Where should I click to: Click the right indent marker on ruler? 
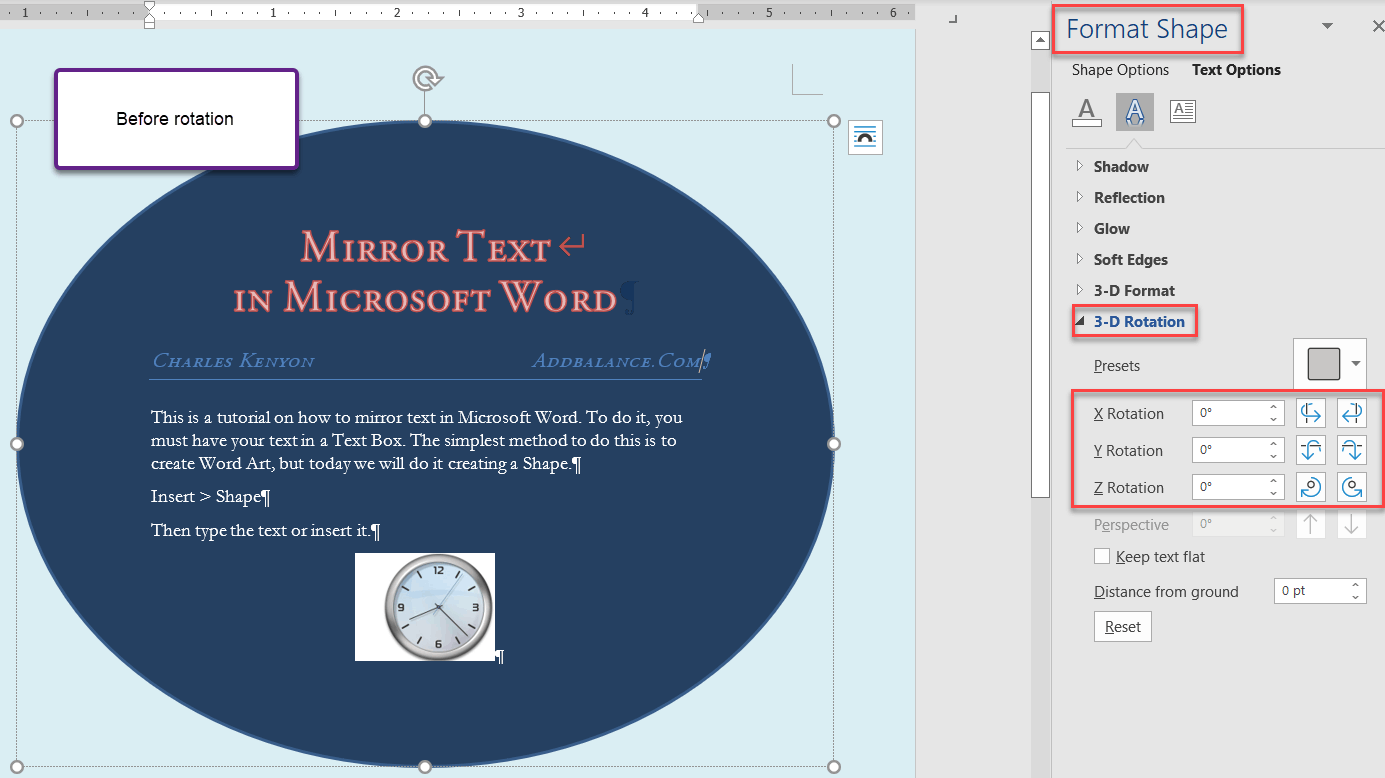pyautogui.click(x=699, y=17)
